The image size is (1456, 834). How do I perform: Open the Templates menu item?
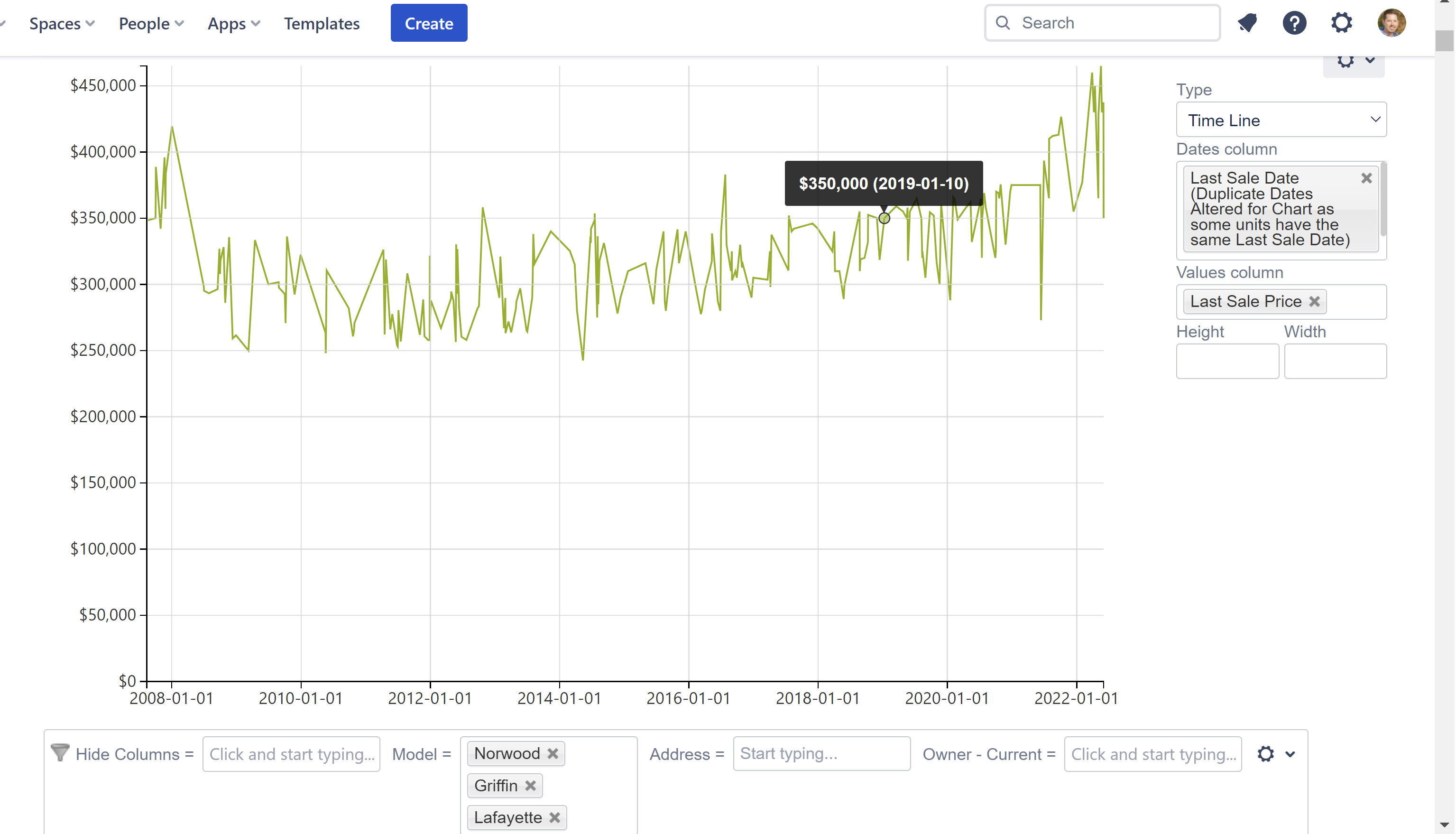coord(322,24)
